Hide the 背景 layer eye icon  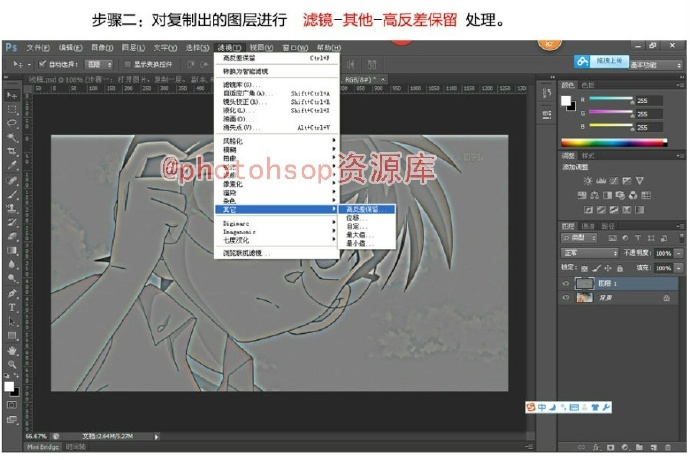[x=565, y=298]
